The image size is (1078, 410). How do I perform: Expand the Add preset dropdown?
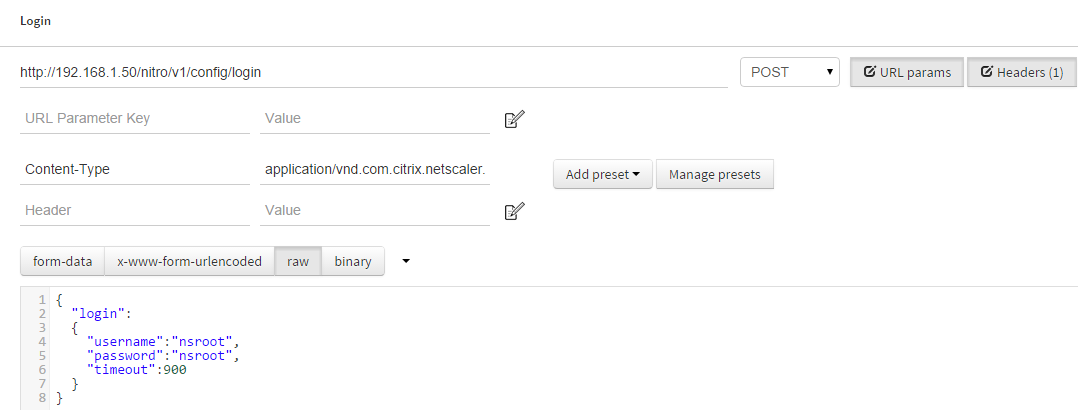[x=602, y=174]
